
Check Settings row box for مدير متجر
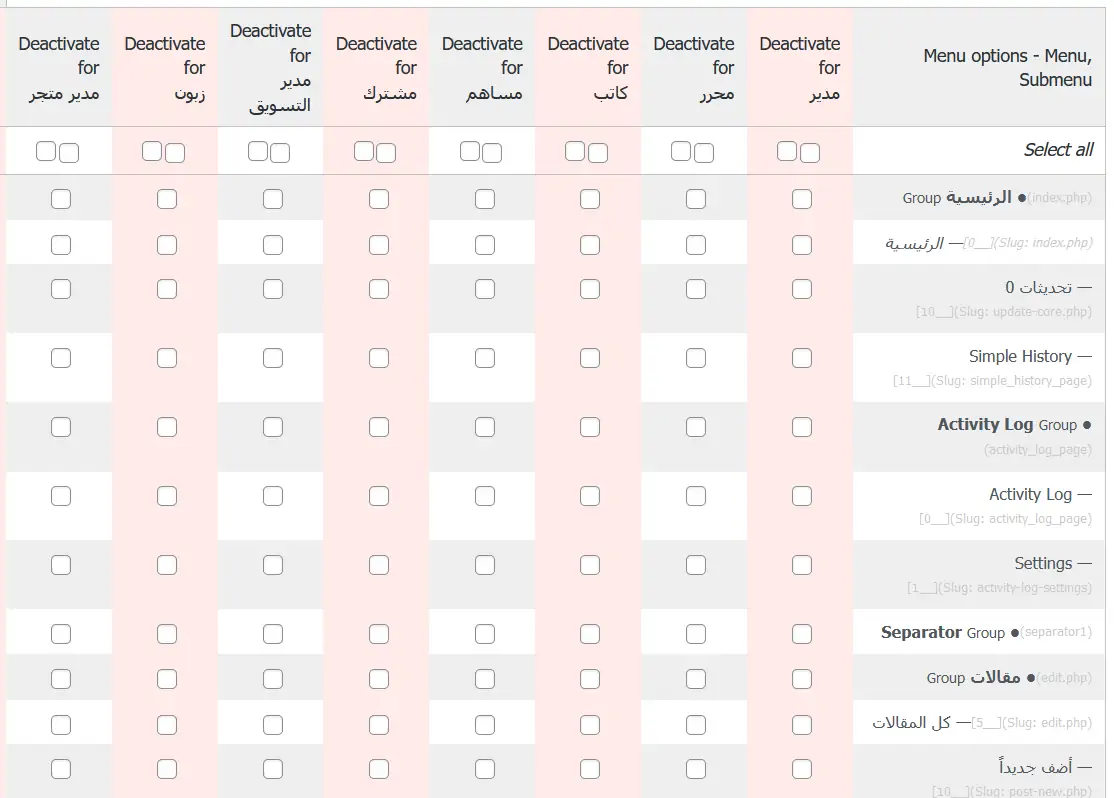[61, 565]
